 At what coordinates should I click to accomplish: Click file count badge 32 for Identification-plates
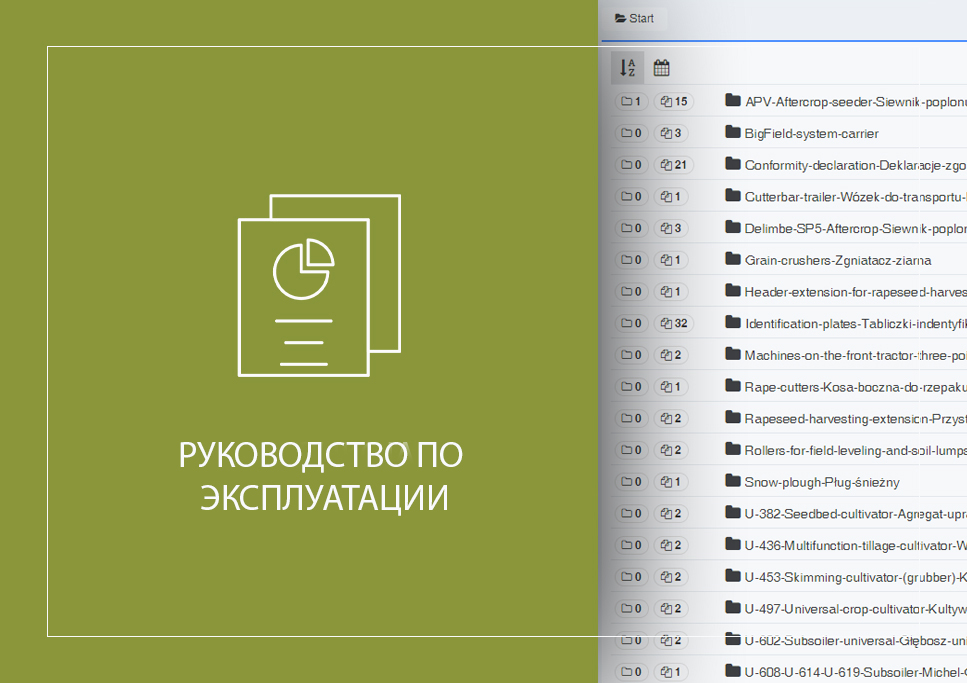pyautogui.click(x=673, y=323)
